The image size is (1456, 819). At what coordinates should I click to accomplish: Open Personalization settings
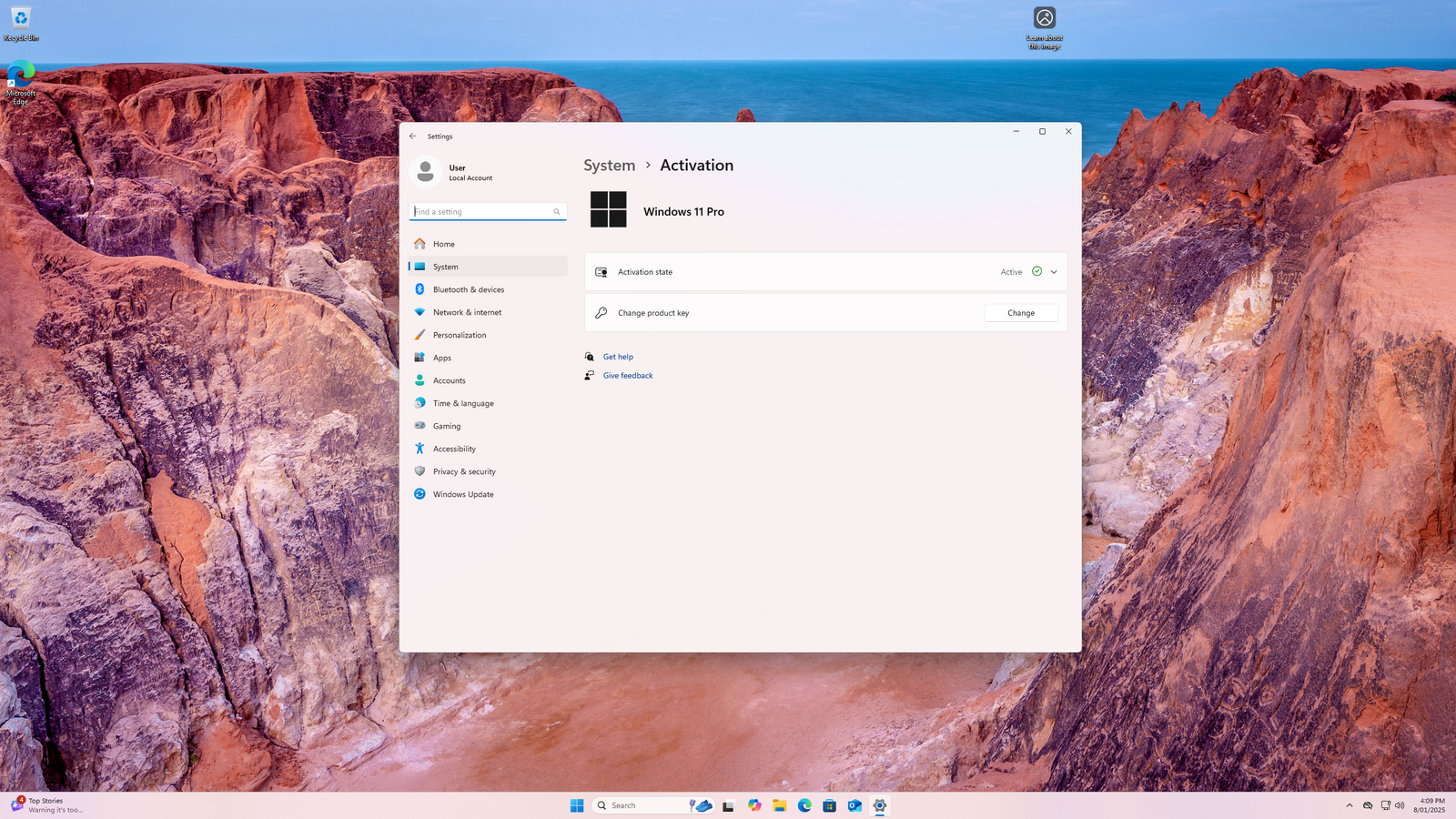pyautogui.click(x=488, y=335)
